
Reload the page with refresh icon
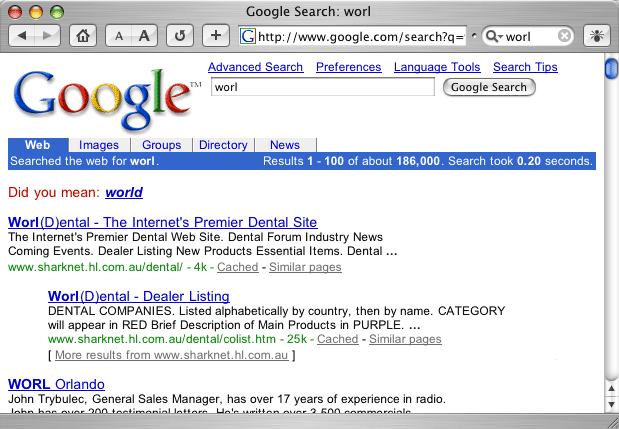click(x=180, y=36)
